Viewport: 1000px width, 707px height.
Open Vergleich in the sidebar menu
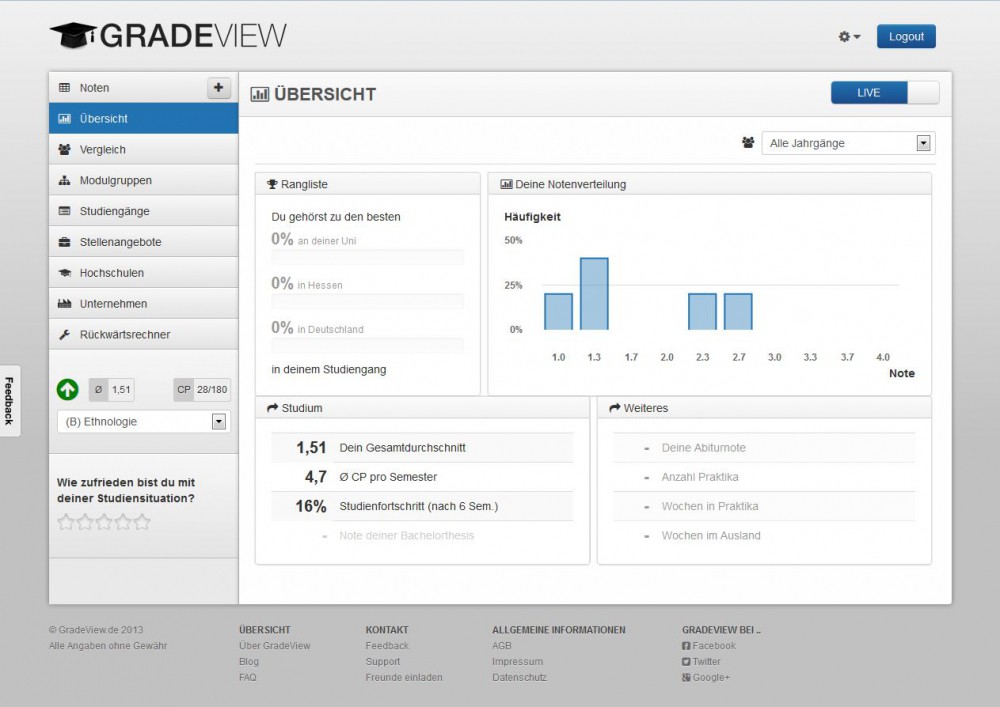point(103,150)
